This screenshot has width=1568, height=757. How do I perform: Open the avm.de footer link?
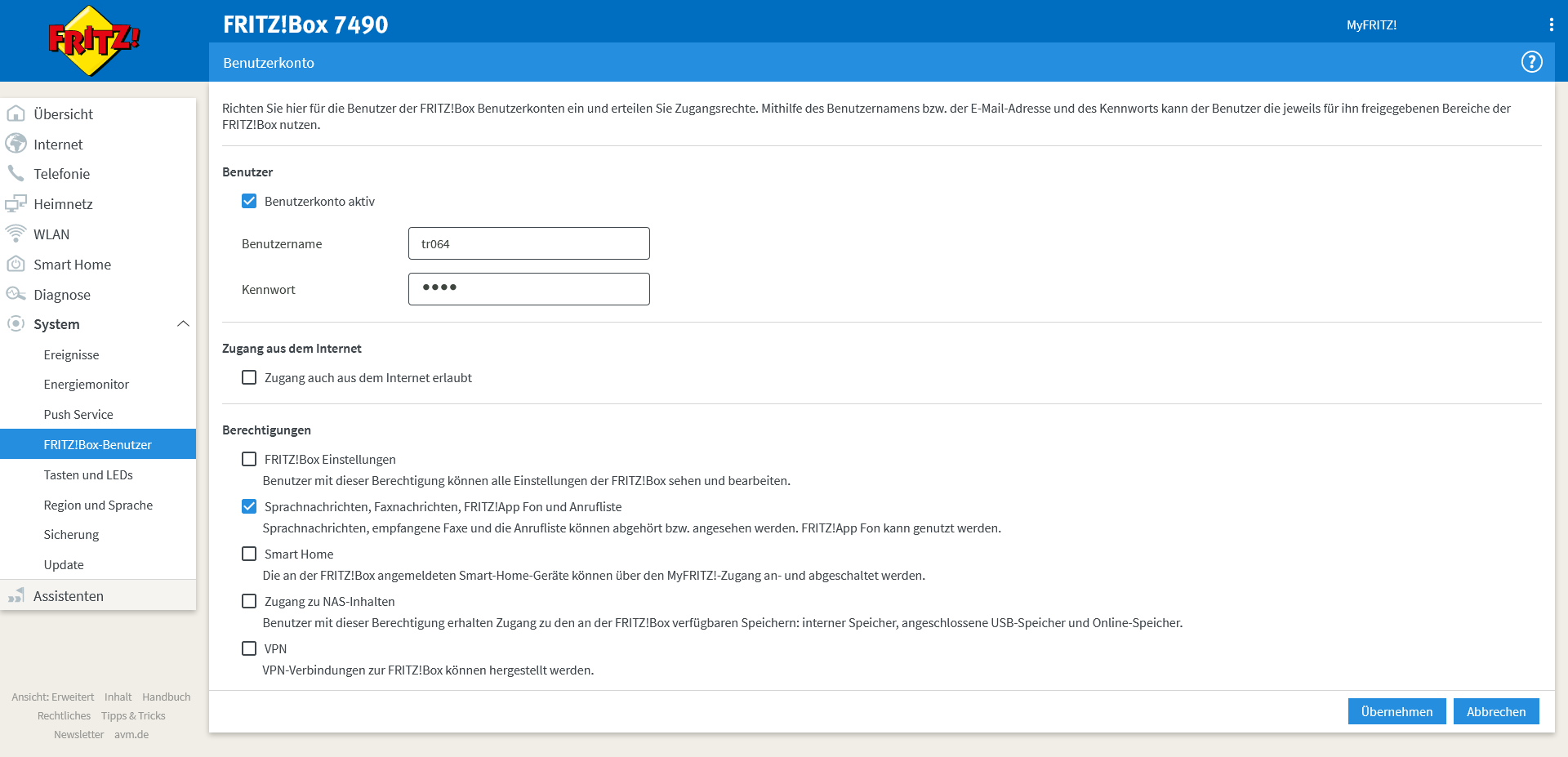click(x=131, y=734)
